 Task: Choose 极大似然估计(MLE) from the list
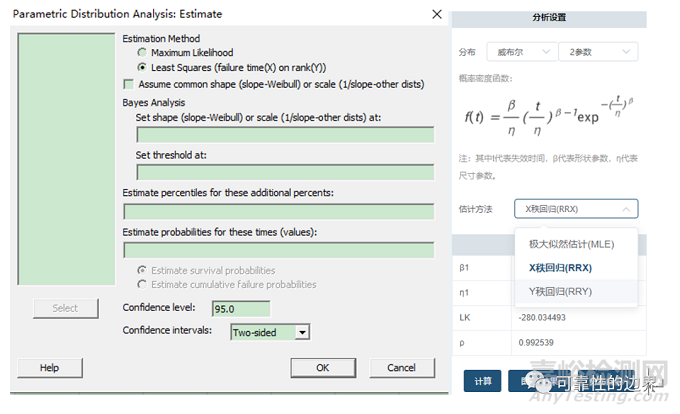click(571, 244)
